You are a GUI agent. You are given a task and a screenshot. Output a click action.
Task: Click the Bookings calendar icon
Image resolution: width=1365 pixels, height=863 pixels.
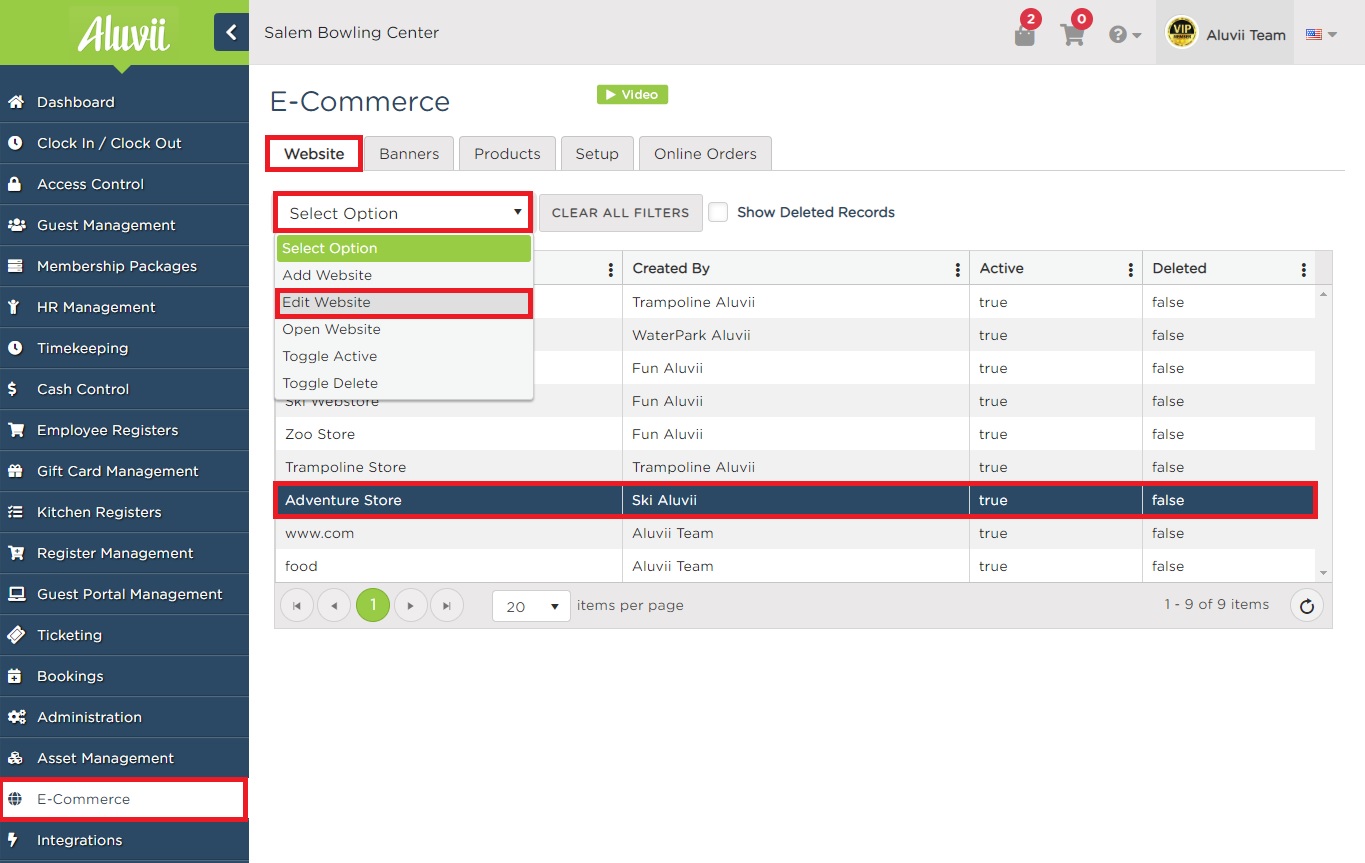(x=14, y=676)
